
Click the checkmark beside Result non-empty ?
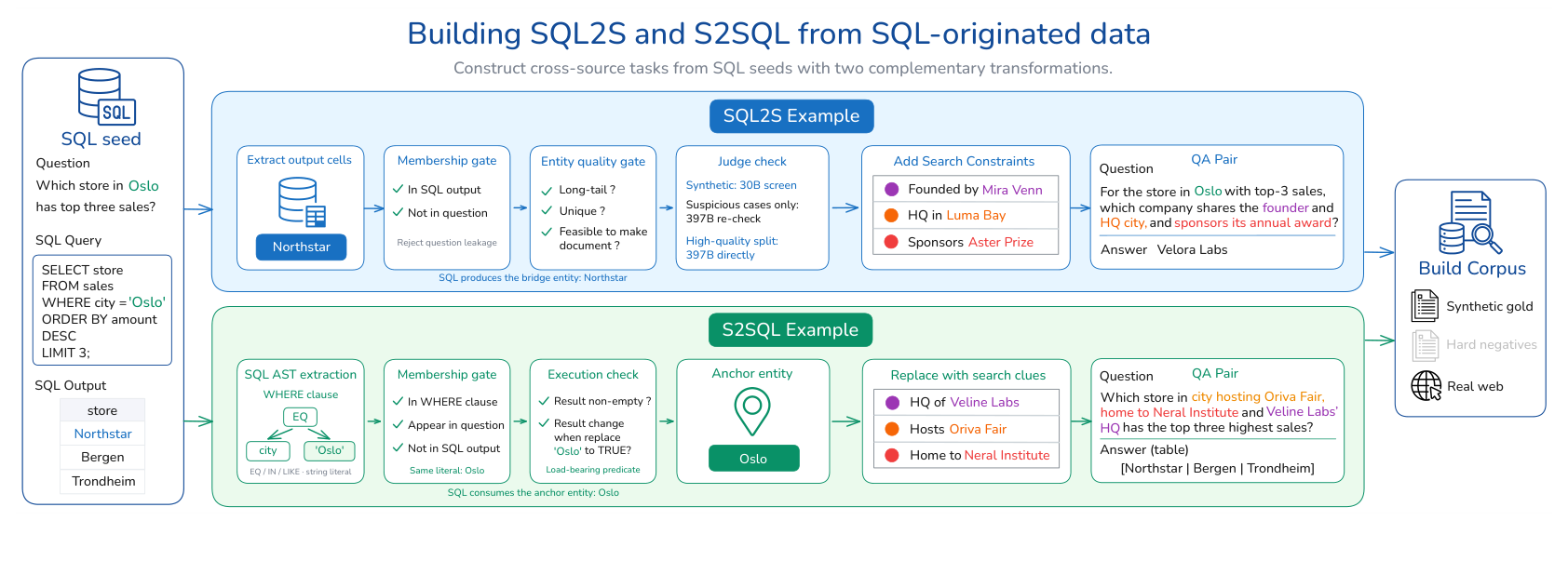click(x=544, y=401)
